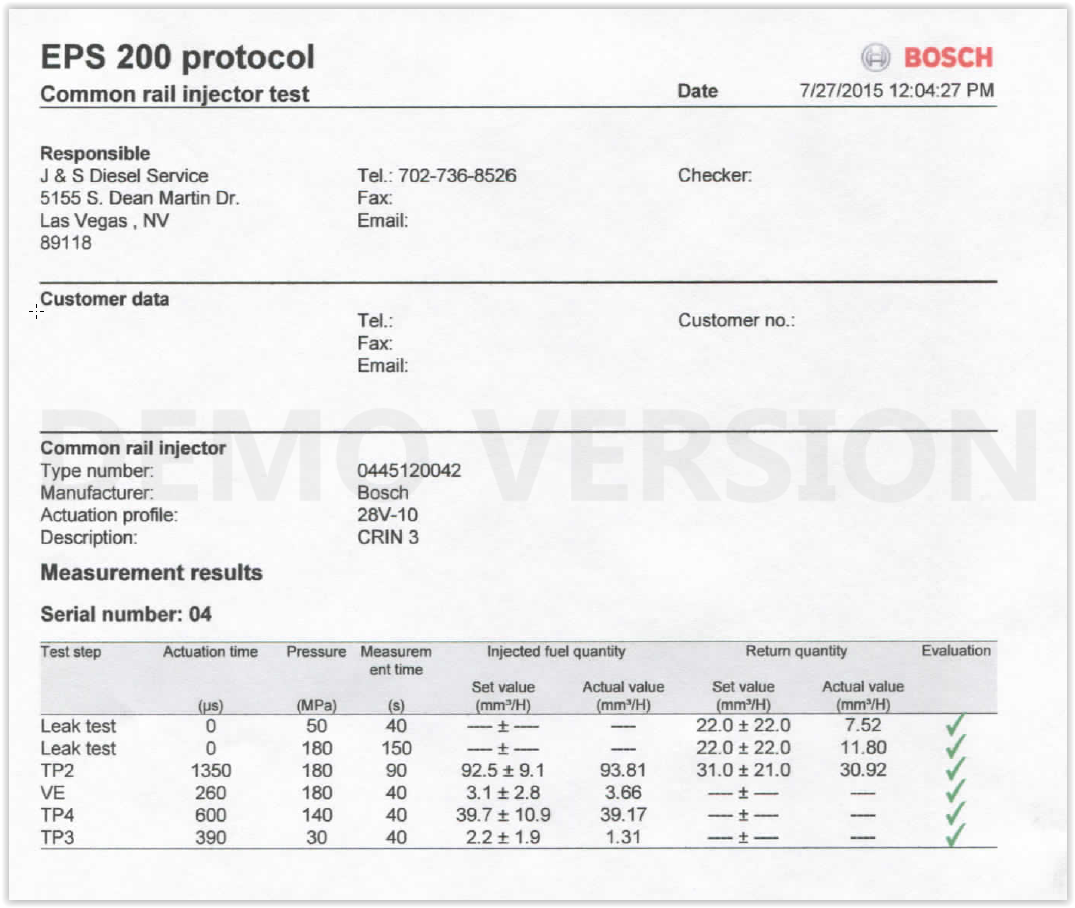This screenshot has height=908, width=1075.
Task: Click the green checkmark for the 180 MPa leak test
Action: pos(956,748)
